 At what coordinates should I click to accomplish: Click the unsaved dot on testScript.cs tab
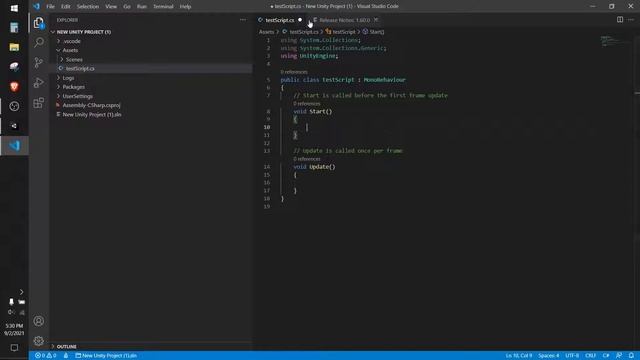[300, 20]
